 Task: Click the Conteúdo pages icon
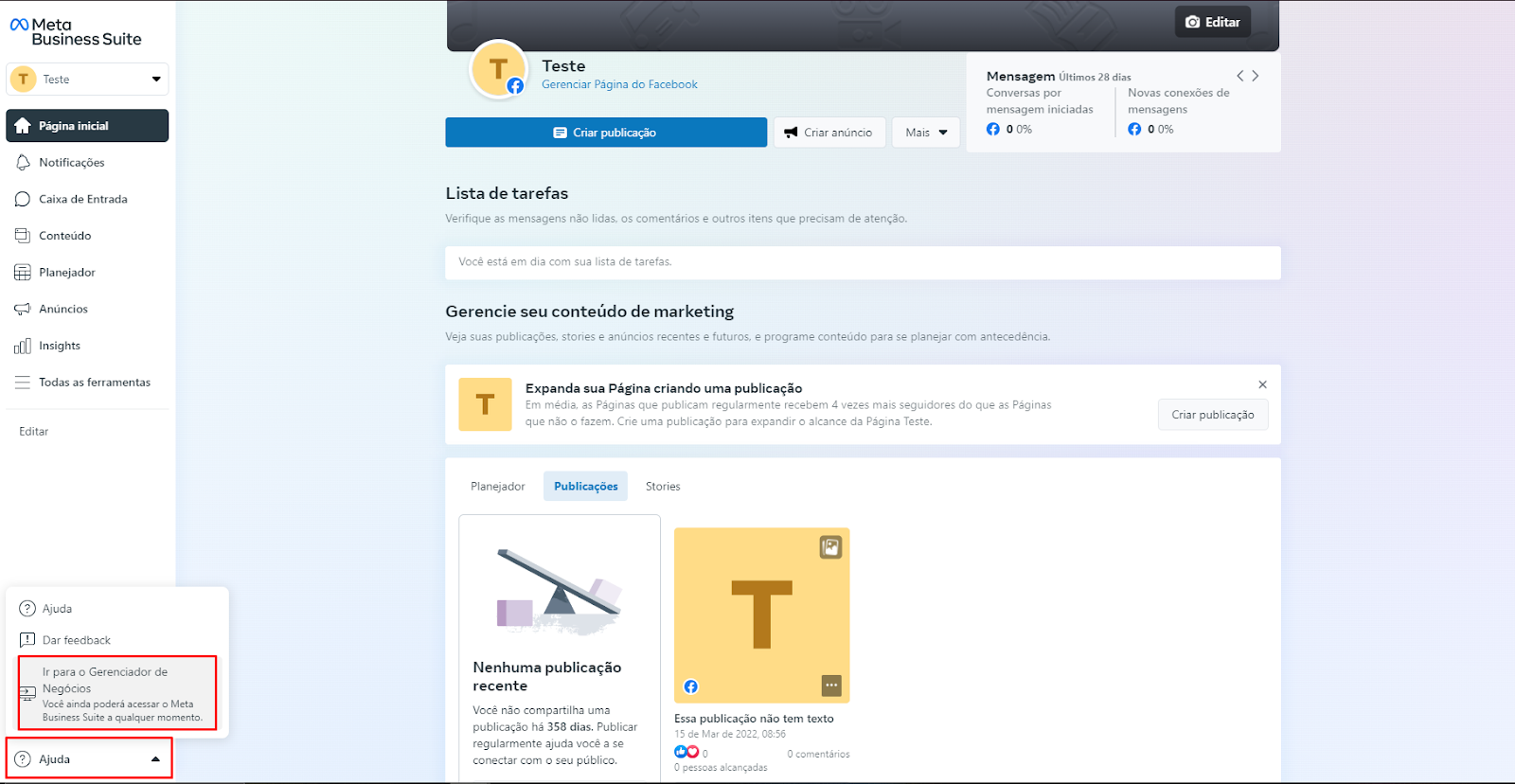pos(23,236)
